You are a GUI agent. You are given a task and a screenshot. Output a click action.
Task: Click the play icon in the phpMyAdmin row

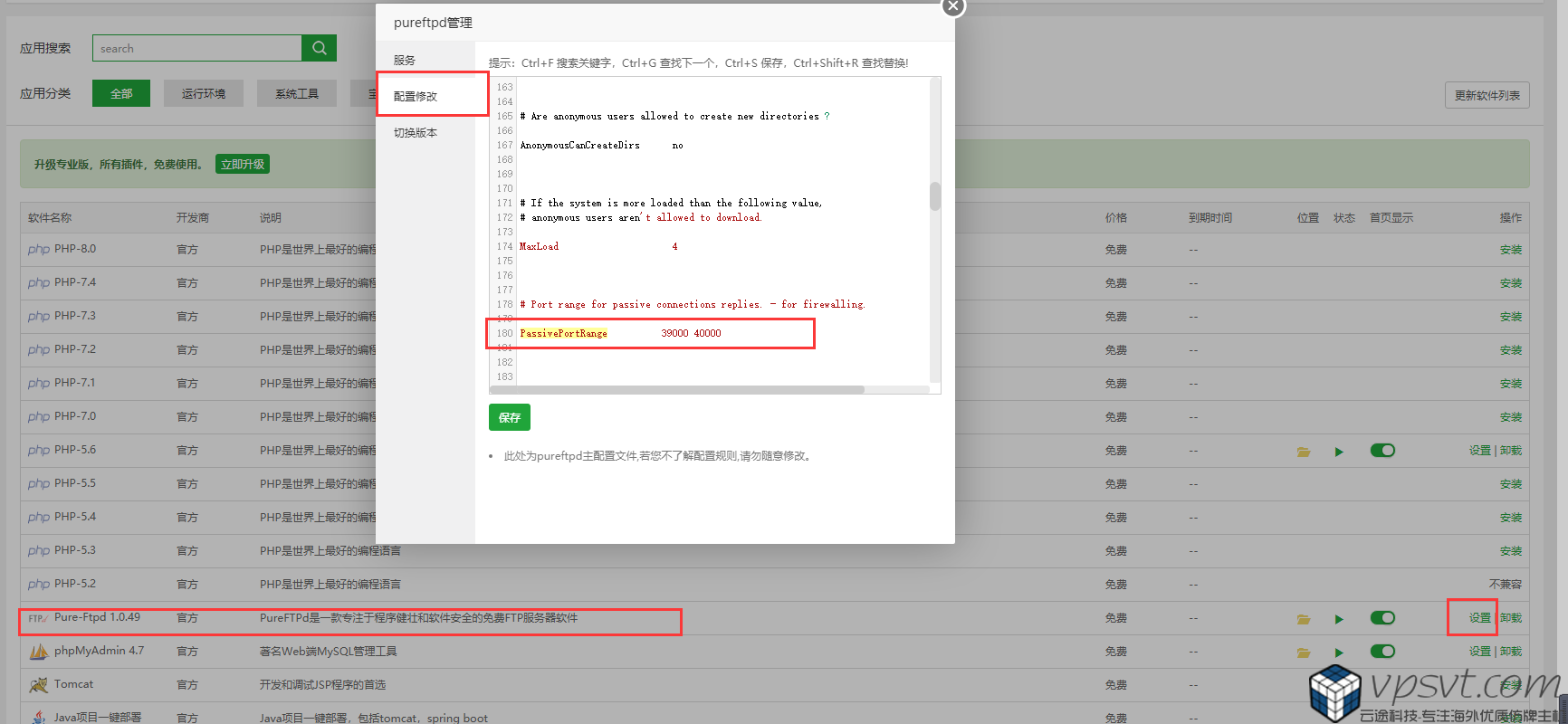(x=1339, y=653)
